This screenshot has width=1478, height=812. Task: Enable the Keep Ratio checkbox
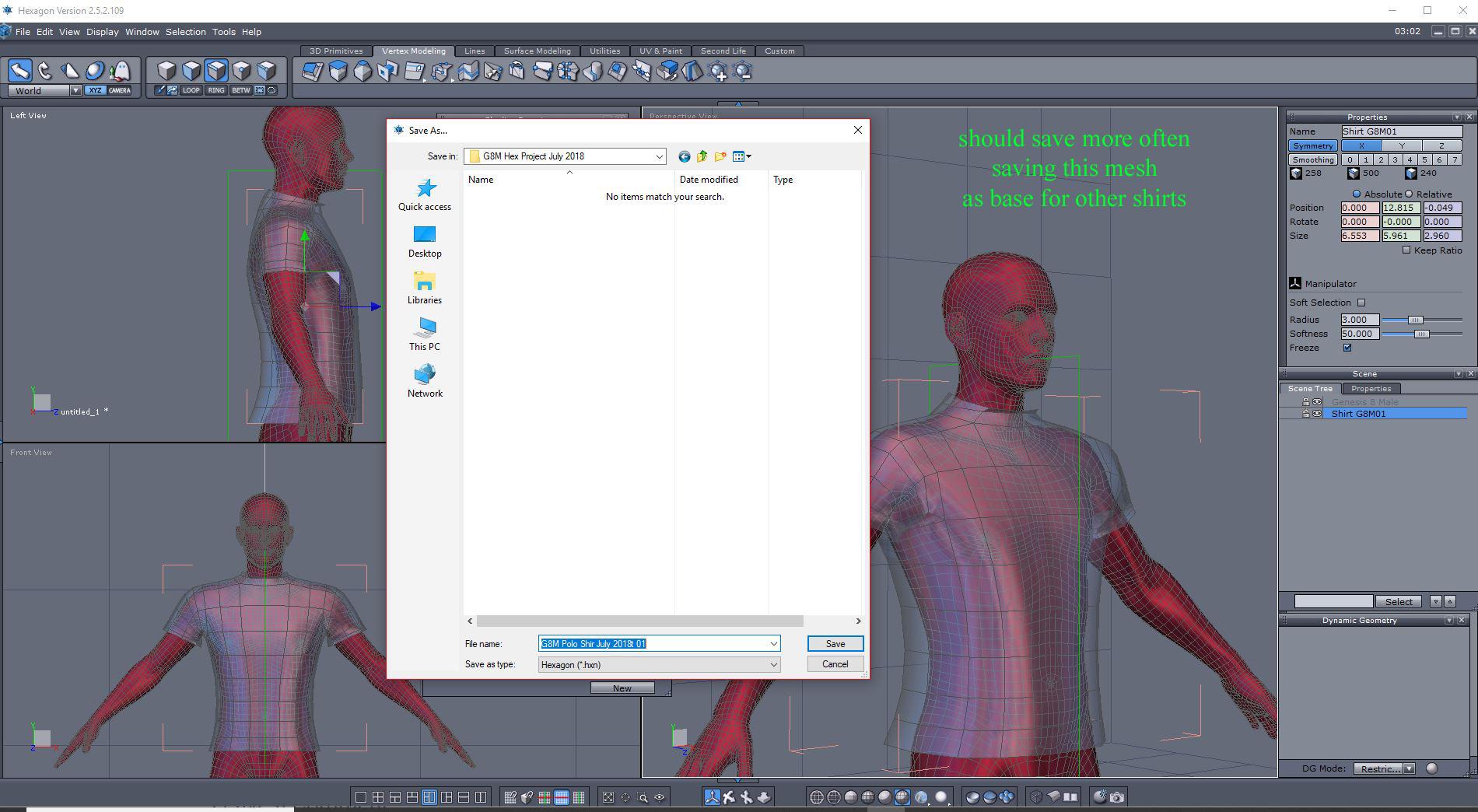click(x=1406, y=250)
